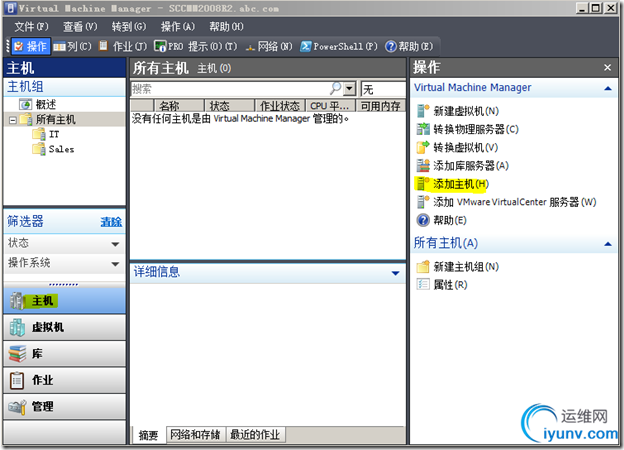Open the 帮助(H) menu

click(226, 27)
